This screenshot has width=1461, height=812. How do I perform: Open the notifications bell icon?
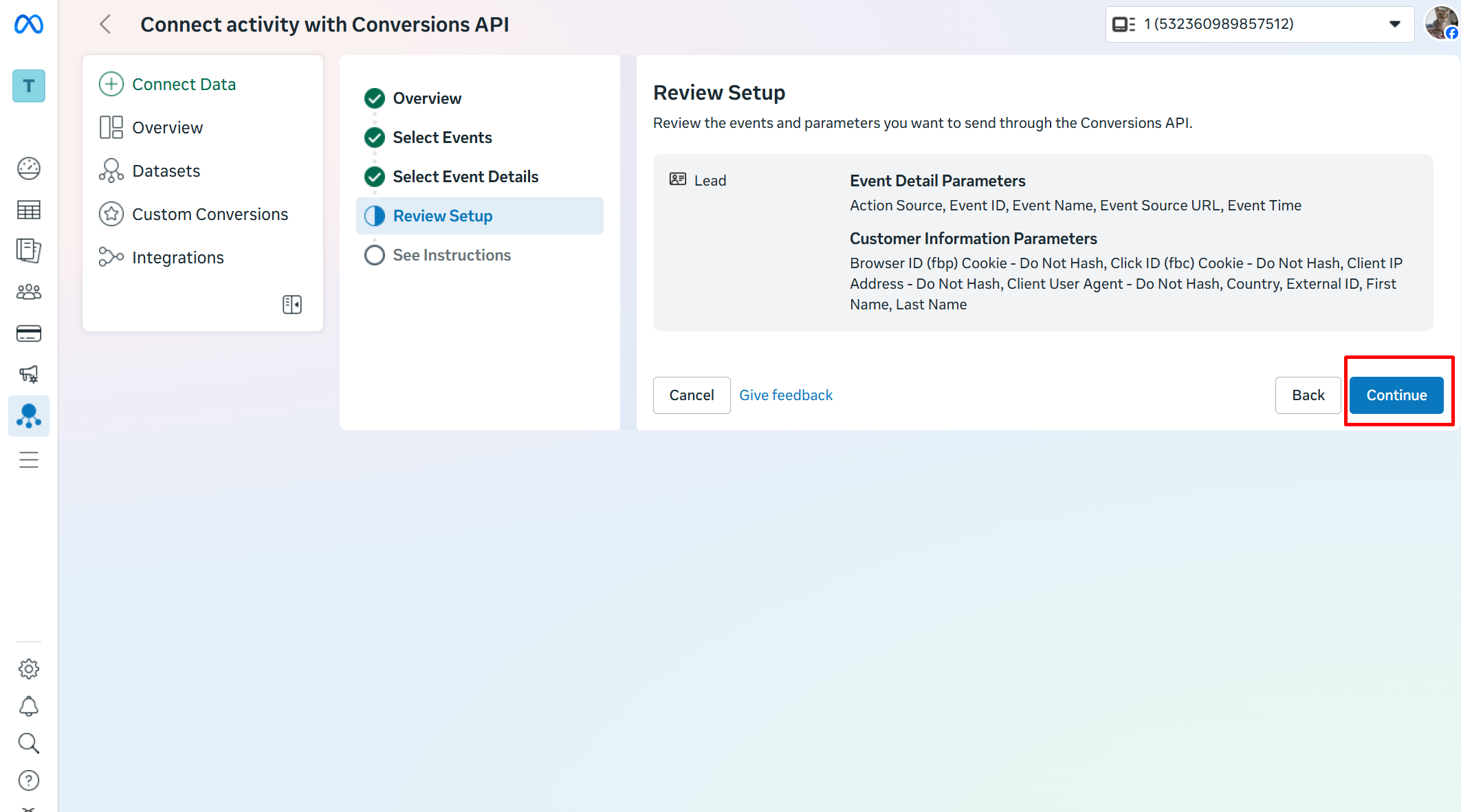click(x=29, y=706)
